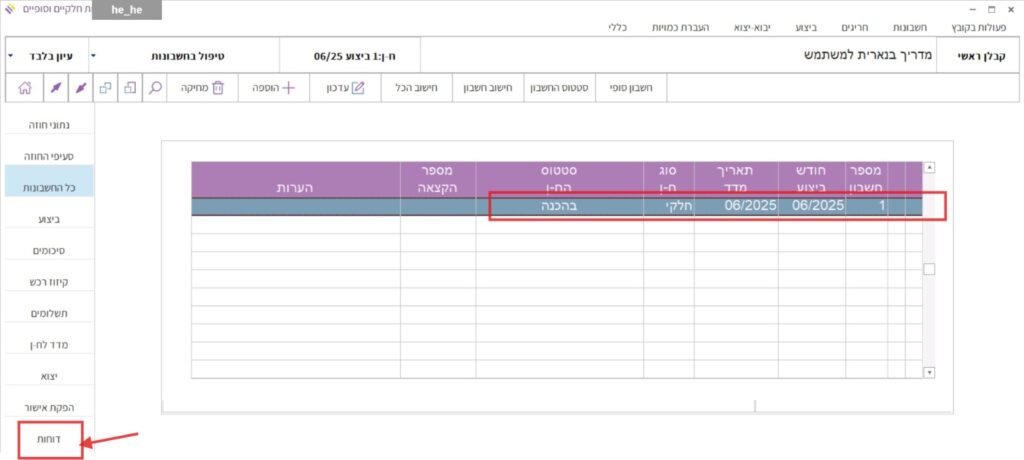Screen dimensions: 1024x460
Task: Click the left pin icon beside home
Action: (x=54, y=88)
